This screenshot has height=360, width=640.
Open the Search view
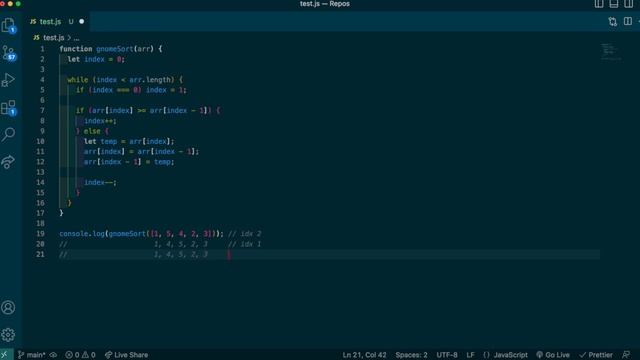8,134
